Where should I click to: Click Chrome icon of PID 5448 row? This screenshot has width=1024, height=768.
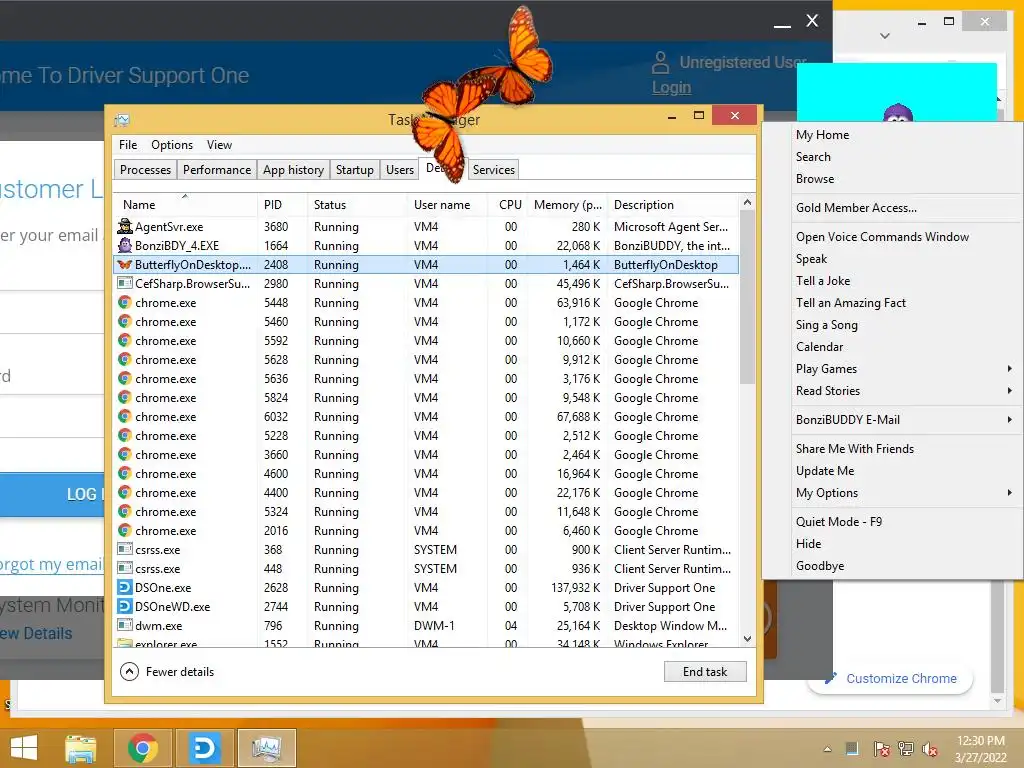pos(125,302)
